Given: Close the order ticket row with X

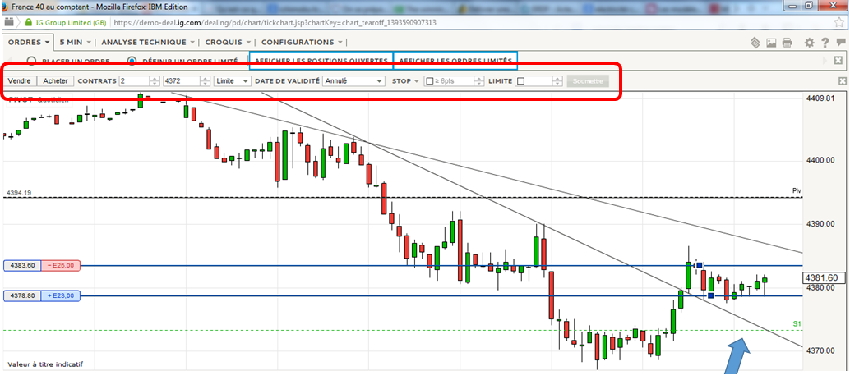Looking at the screenshot, I should [x=842, y=81].
